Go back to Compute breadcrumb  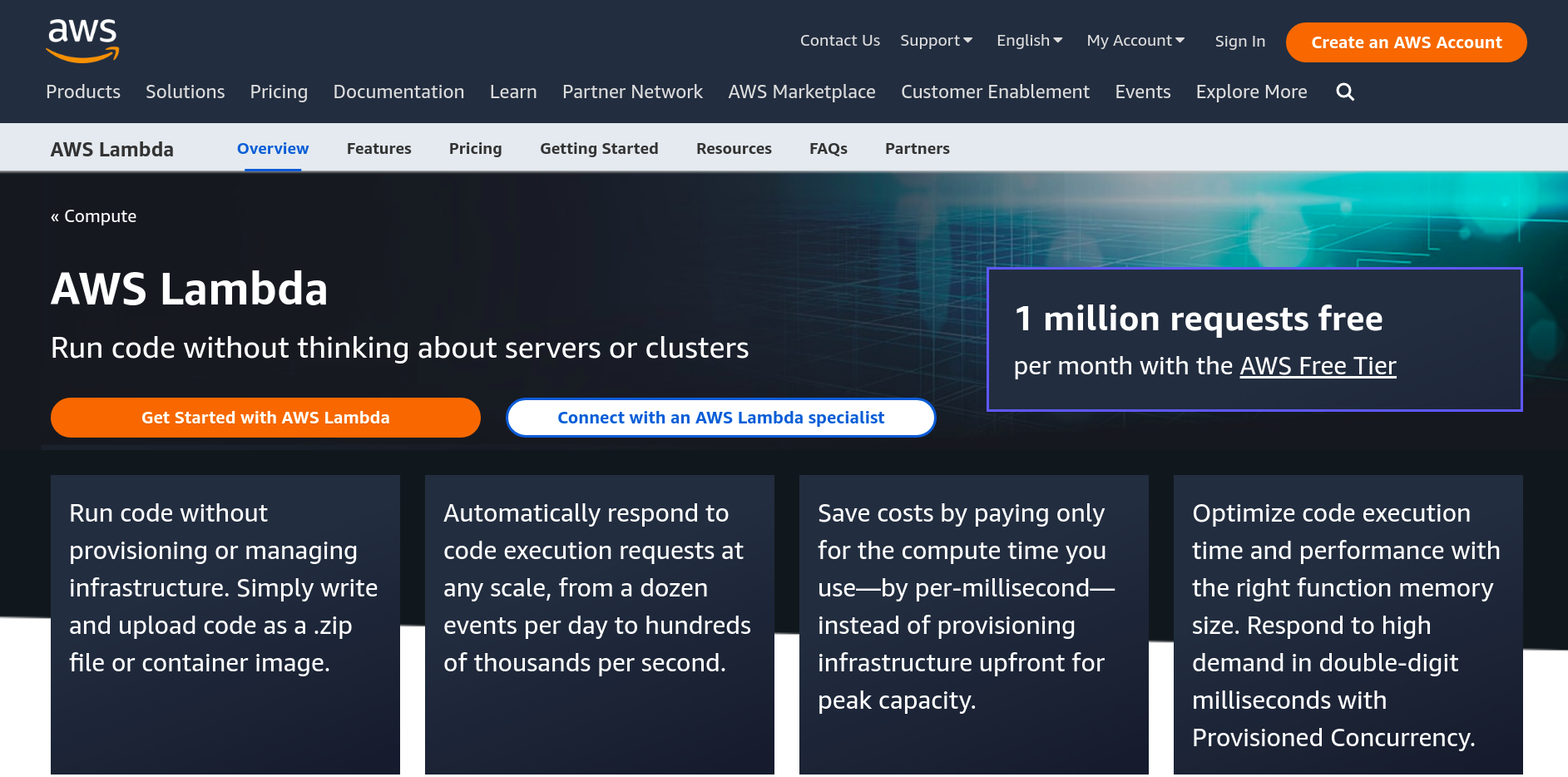[93, 216]
